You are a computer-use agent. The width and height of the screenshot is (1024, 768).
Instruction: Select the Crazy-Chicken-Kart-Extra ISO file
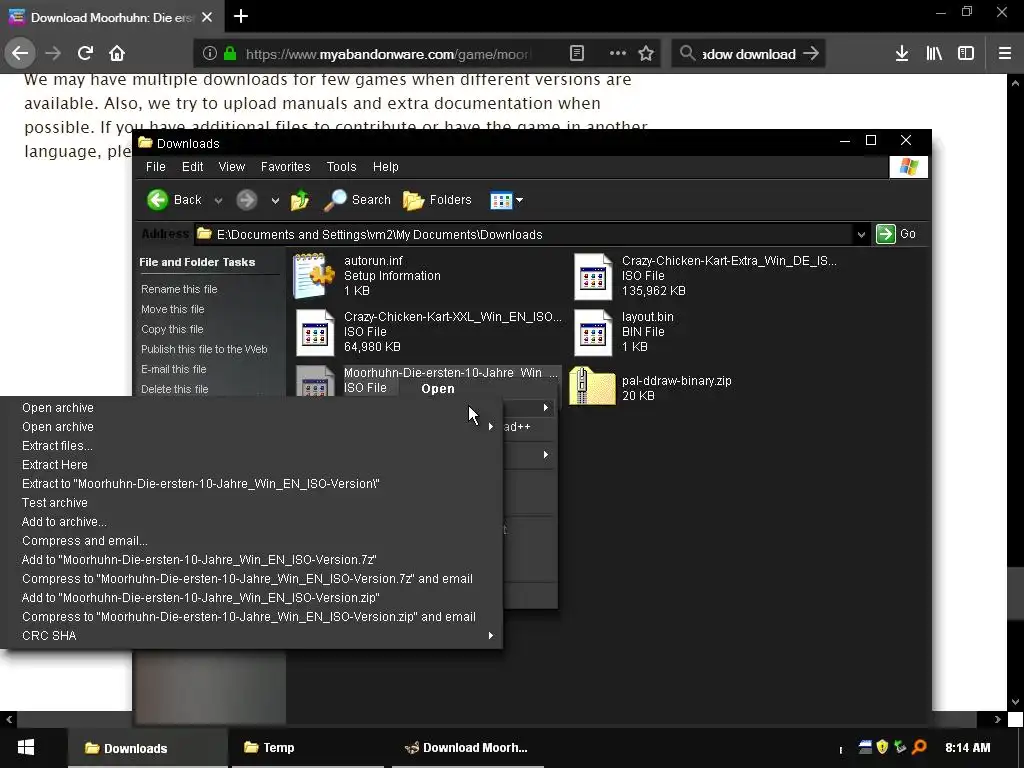tap(705, 276)
